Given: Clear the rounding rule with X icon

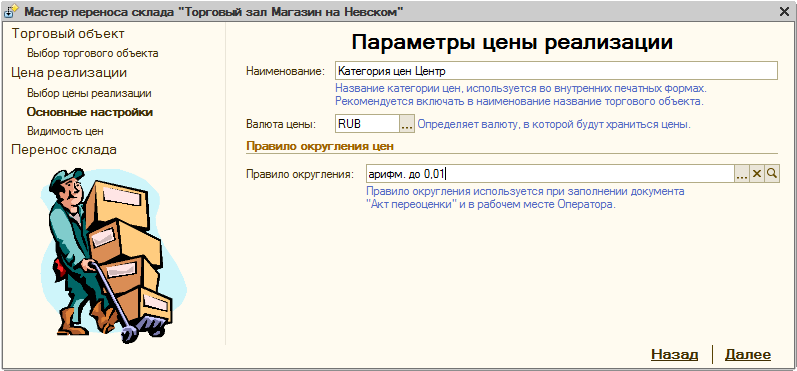Looking at the screenshot, I should click(x=757, y=174).
